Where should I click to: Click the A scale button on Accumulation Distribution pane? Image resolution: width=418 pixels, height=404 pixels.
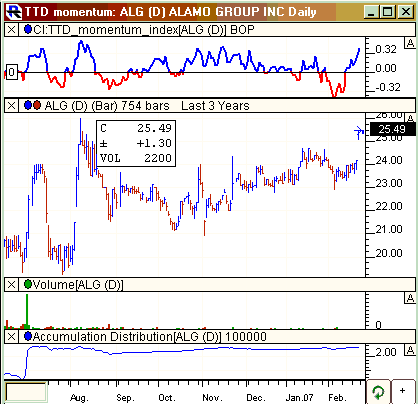(410, 350)
